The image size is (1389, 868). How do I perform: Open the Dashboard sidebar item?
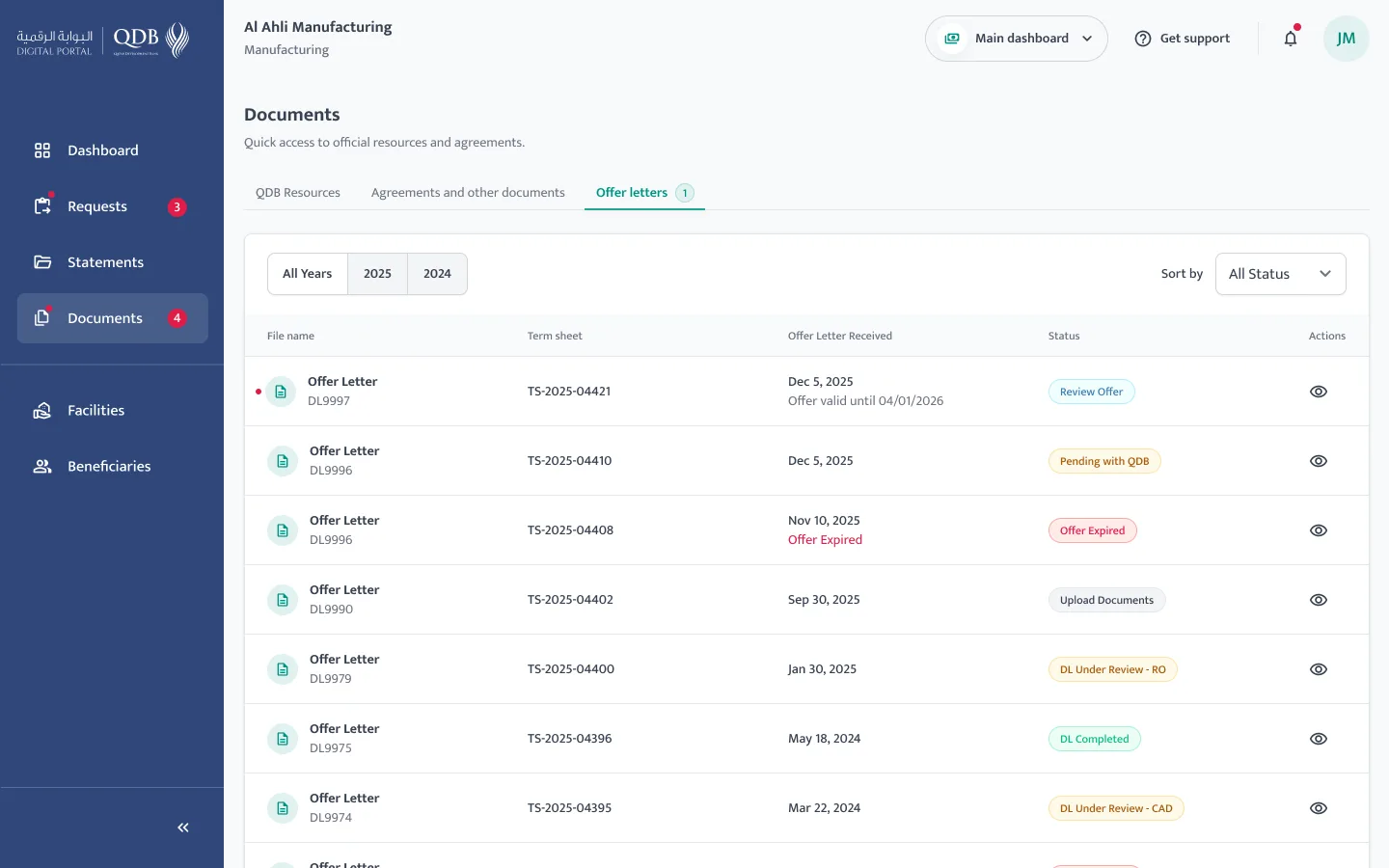point(112,150)
